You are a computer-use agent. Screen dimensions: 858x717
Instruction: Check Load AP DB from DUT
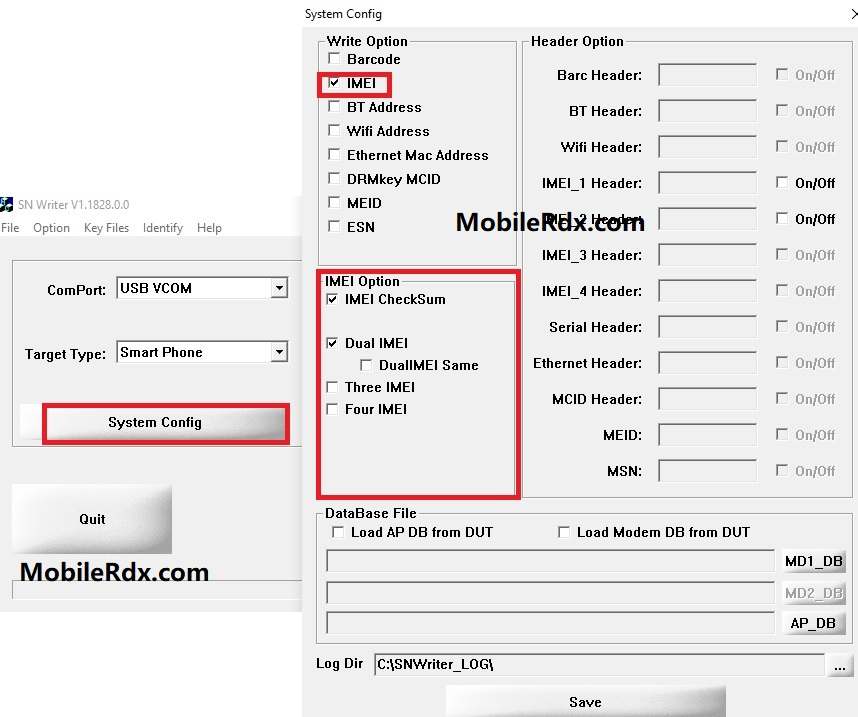[338, 532]
